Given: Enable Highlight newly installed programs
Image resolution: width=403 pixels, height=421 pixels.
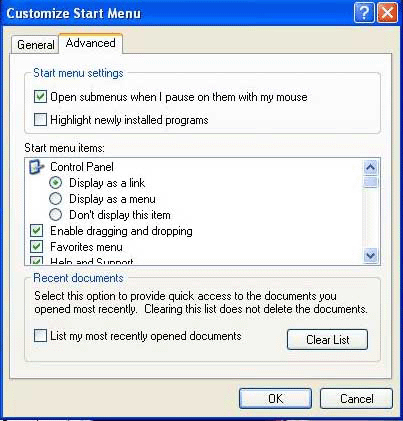Looking at the screenshot, I should coord(40,120).
